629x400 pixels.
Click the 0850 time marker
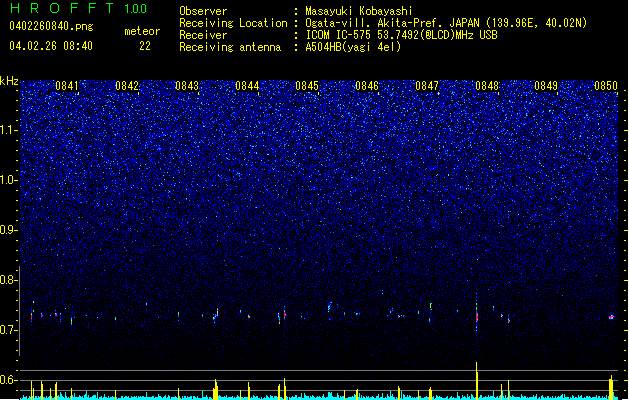coord(606,86)
